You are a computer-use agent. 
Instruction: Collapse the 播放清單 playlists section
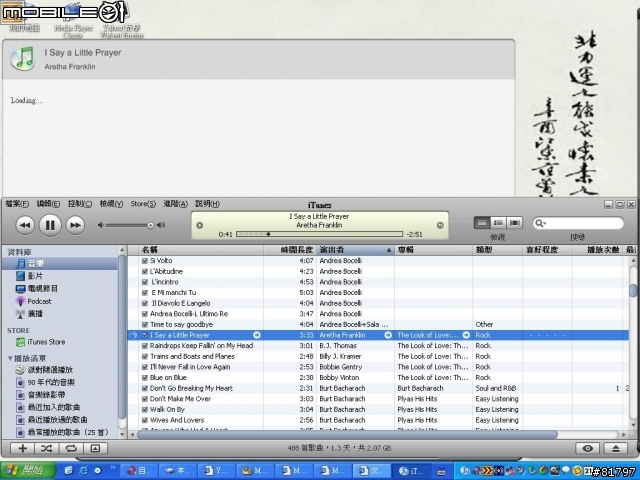pyautogui.click(x=10, y=358)
